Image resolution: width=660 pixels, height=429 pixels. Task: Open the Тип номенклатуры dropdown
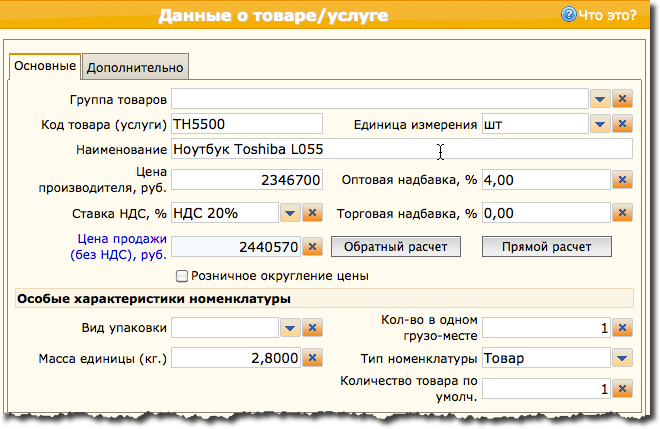[x=622, y=358]
